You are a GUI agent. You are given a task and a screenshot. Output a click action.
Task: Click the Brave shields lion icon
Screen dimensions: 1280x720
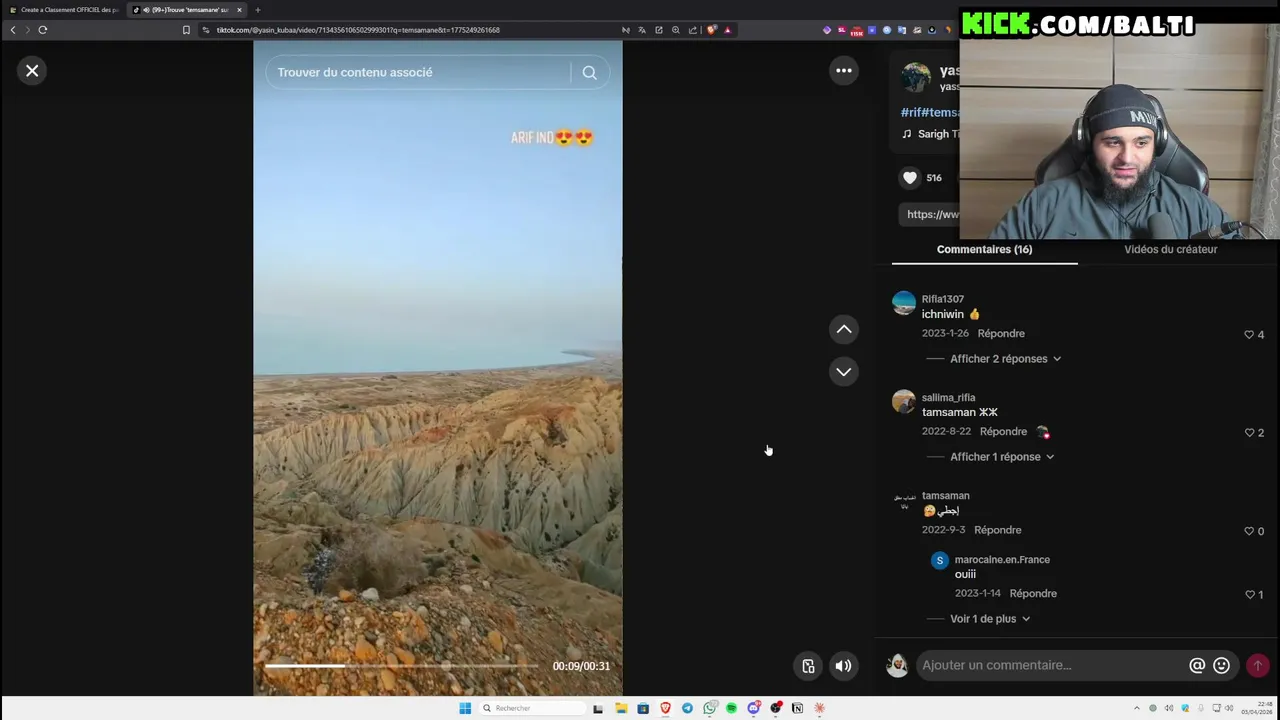(711, 30)
